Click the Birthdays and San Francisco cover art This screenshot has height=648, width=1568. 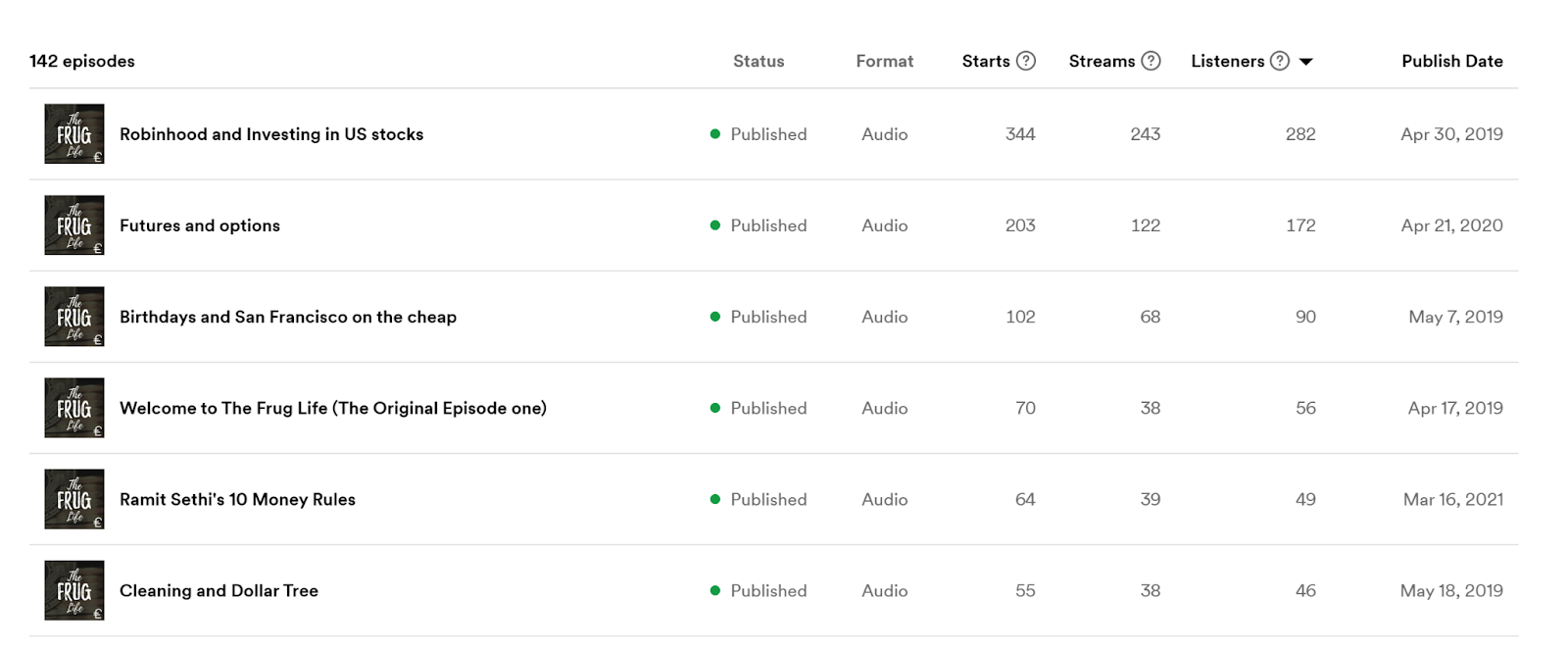point(74,316)
